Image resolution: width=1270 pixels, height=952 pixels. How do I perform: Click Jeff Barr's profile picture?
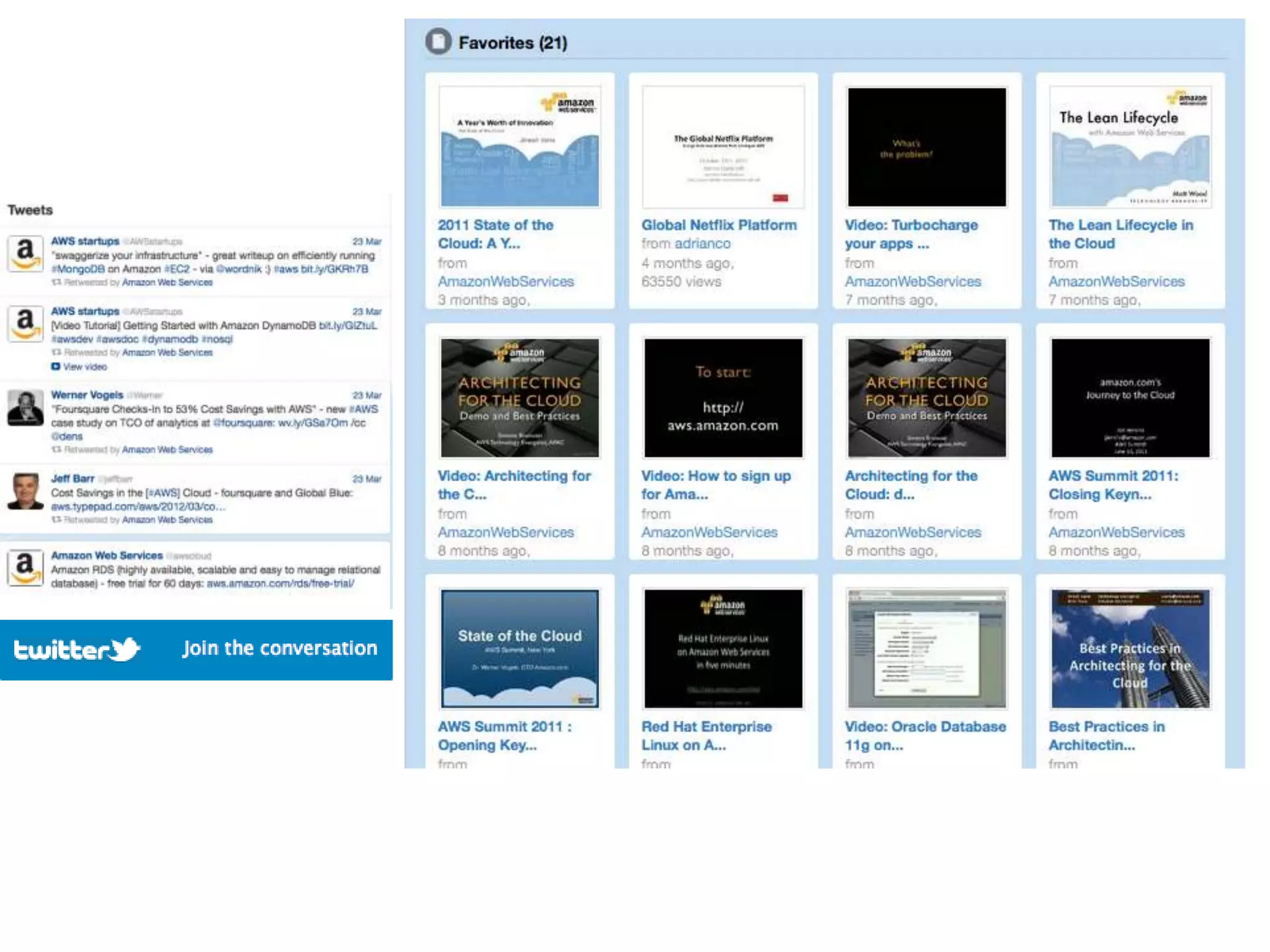(25, 491)
